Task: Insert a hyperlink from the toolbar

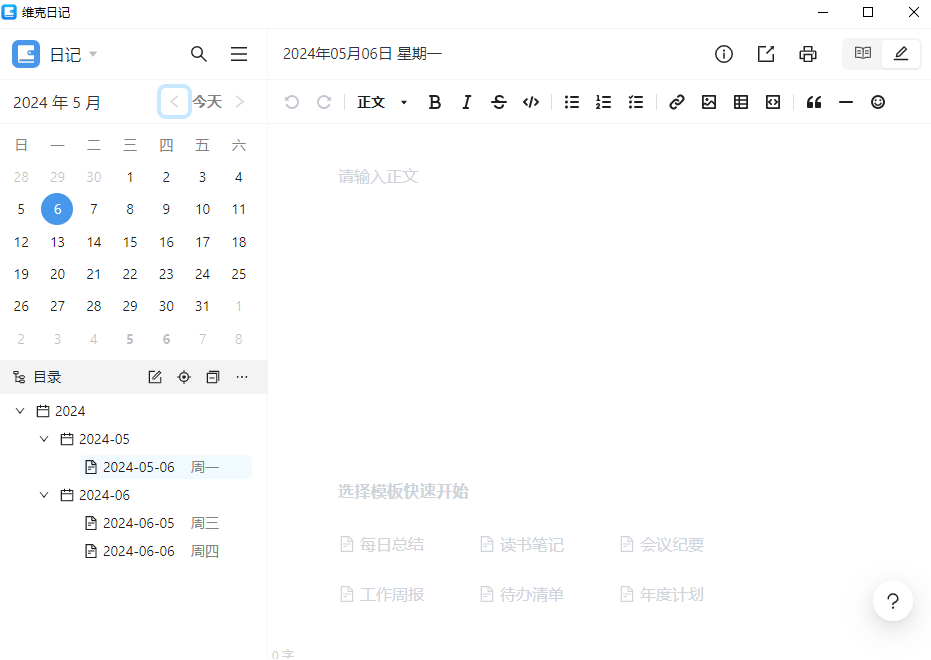Action: (x=676, y=101)
